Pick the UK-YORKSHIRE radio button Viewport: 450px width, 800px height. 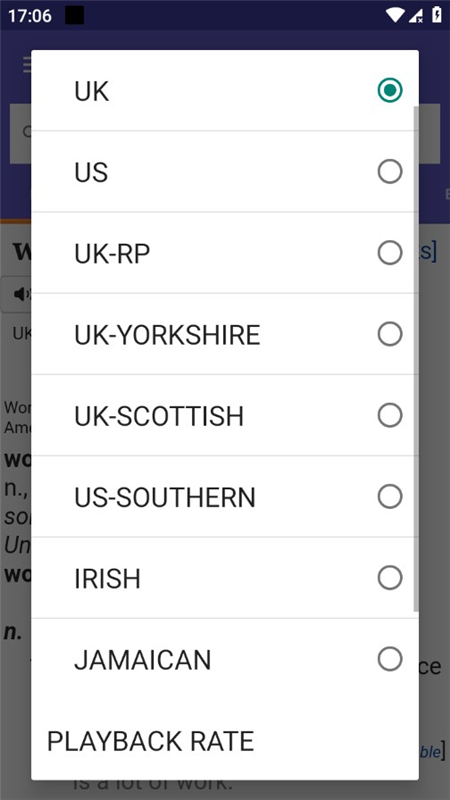click(x=390, y=334)
